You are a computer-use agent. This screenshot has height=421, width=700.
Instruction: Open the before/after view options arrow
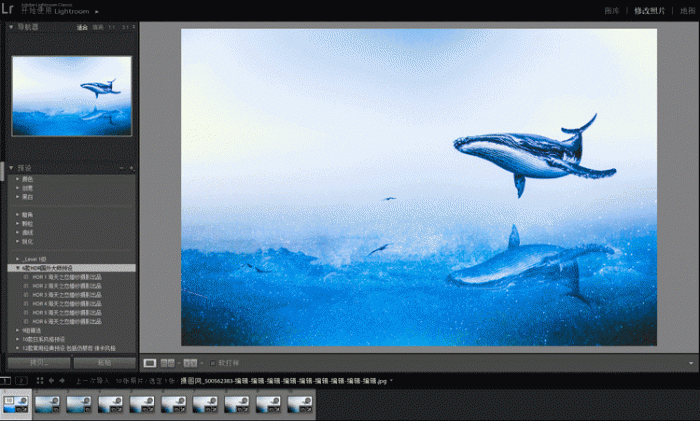point(201,363)
